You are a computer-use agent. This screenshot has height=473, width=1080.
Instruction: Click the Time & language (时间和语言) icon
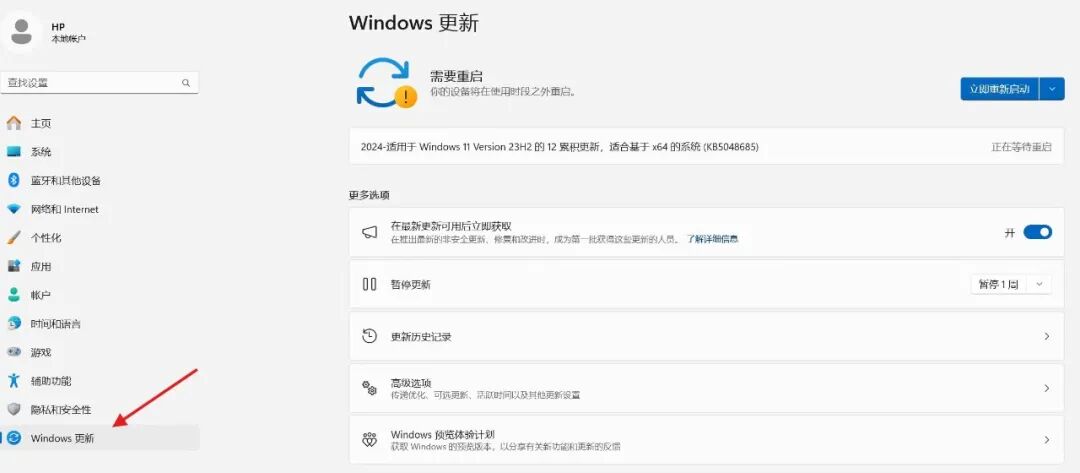coord(14,324)
